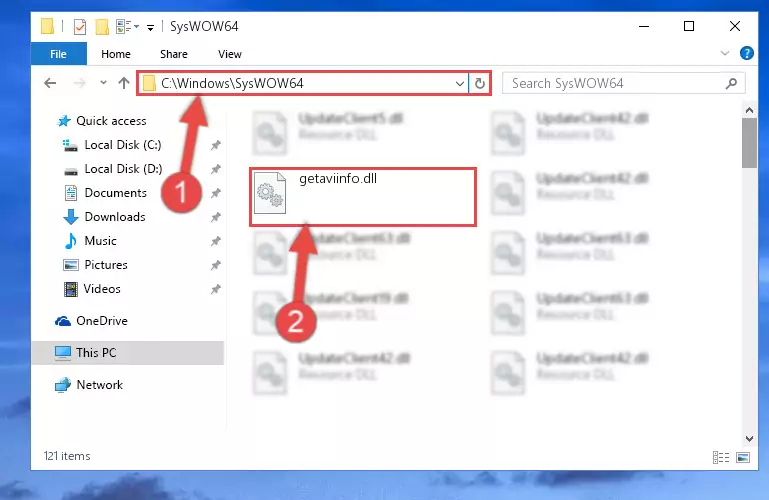This screenshot has height=500, width=769.
Task: Open Pictures in the sidebar
Action: (105, 265)
